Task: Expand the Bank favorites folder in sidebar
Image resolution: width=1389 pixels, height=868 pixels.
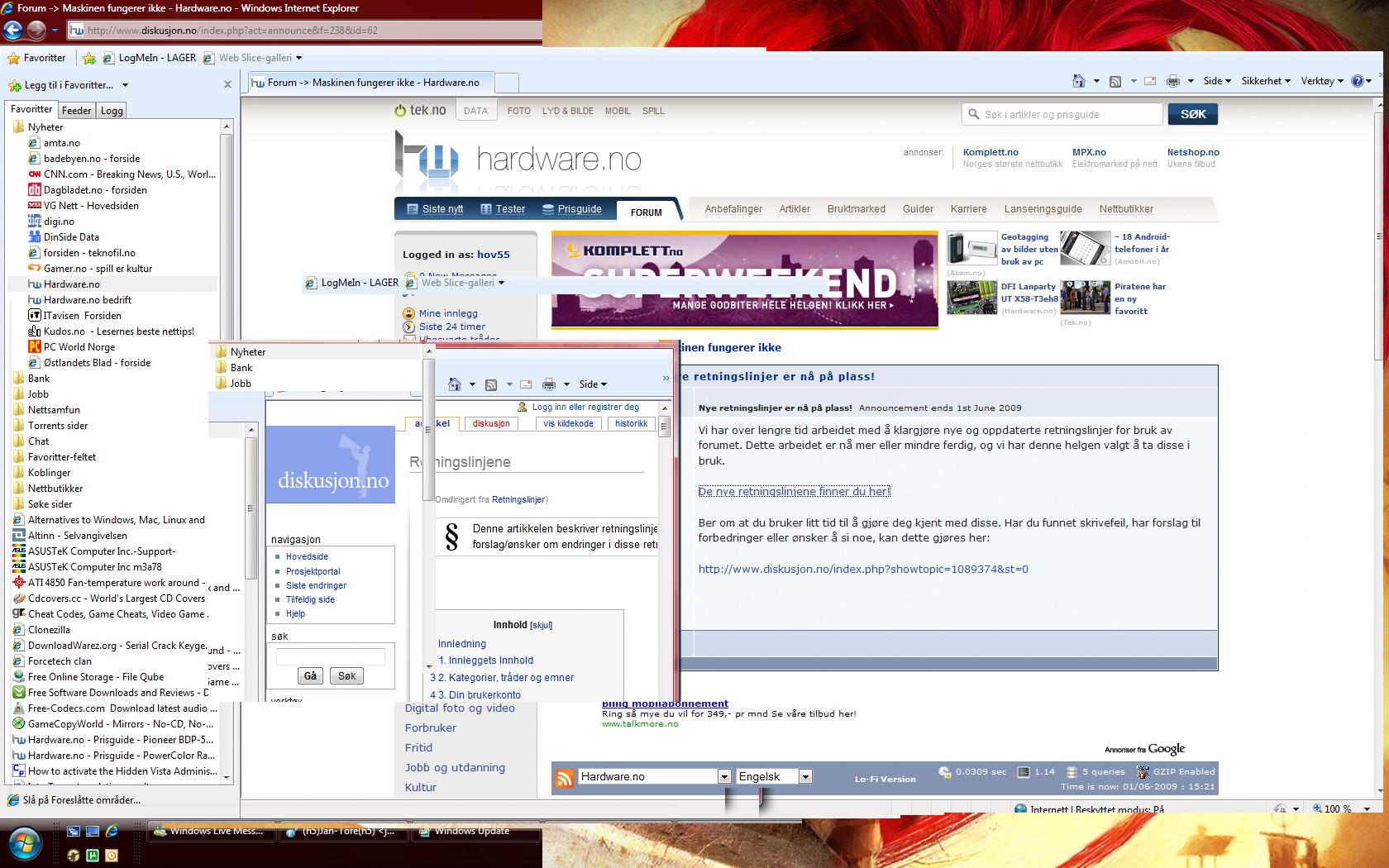Action: [x=31, y=379]
